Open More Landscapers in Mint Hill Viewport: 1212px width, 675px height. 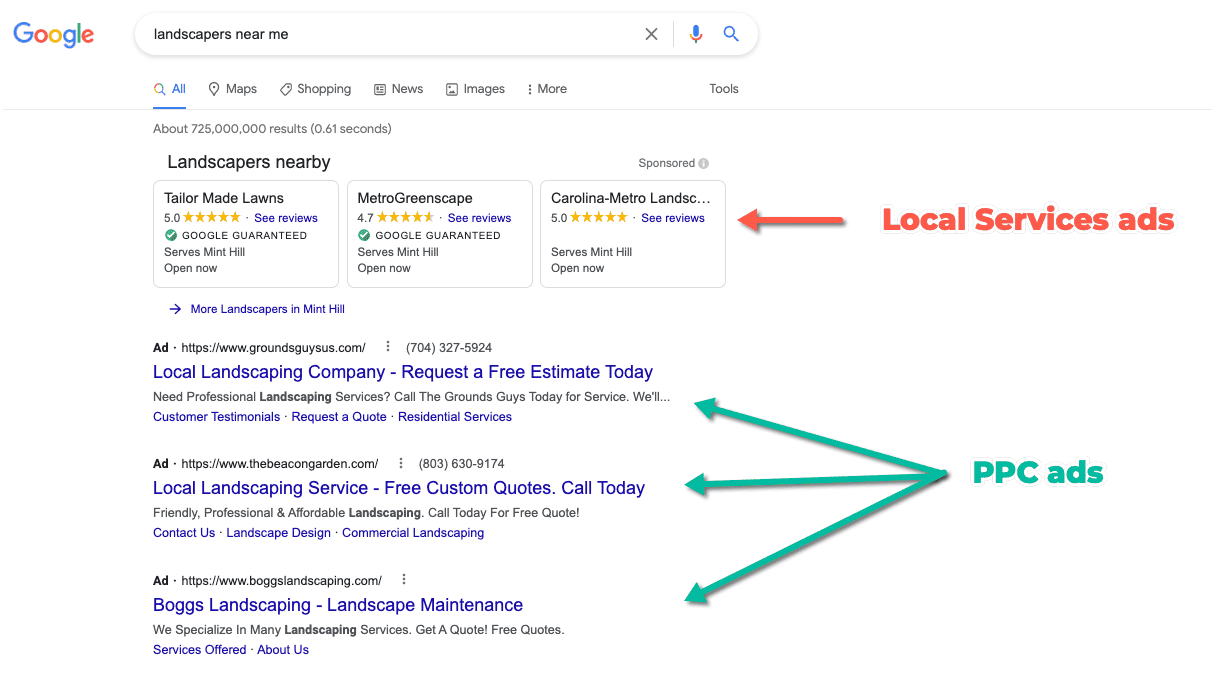pos(265,309)
